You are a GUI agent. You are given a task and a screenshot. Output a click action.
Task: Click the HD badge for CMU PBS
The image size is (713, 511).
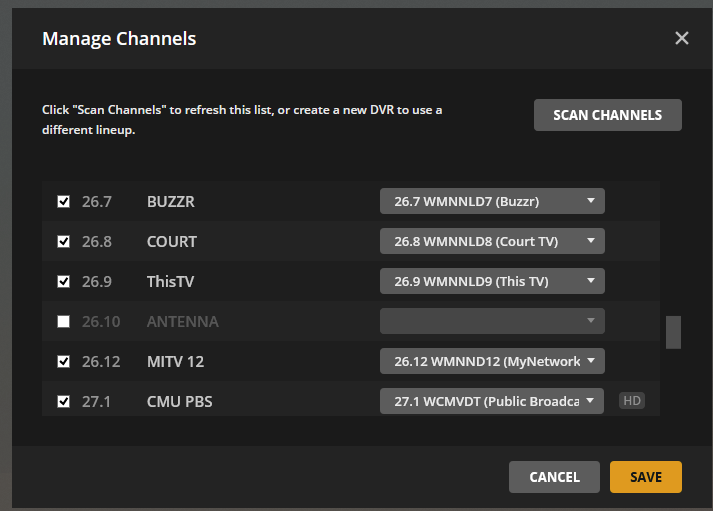(x=631, y=401)
